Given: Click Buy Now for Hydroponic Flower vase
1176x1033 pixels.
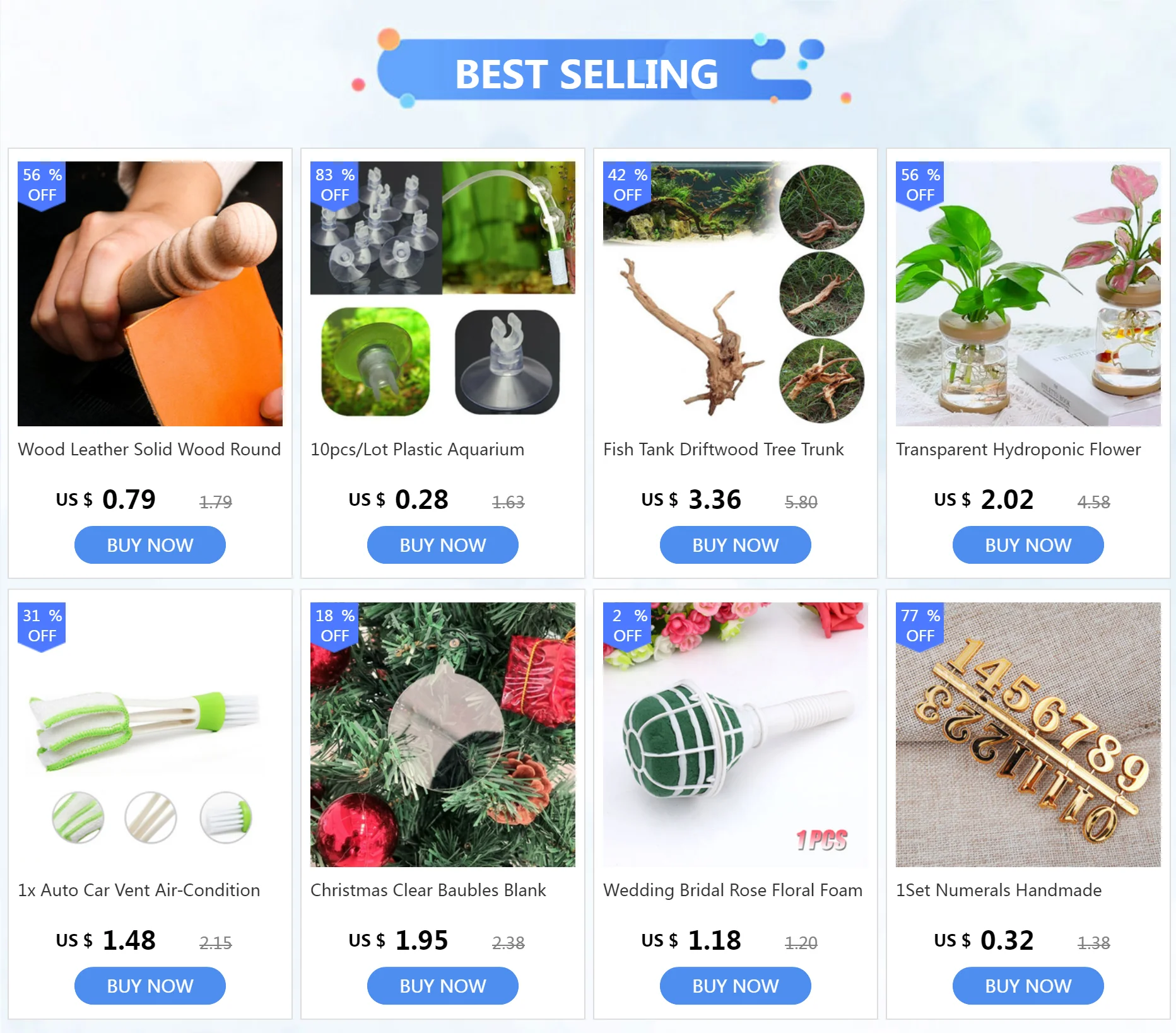Looking at the screenshot, I should point(1028,545).
